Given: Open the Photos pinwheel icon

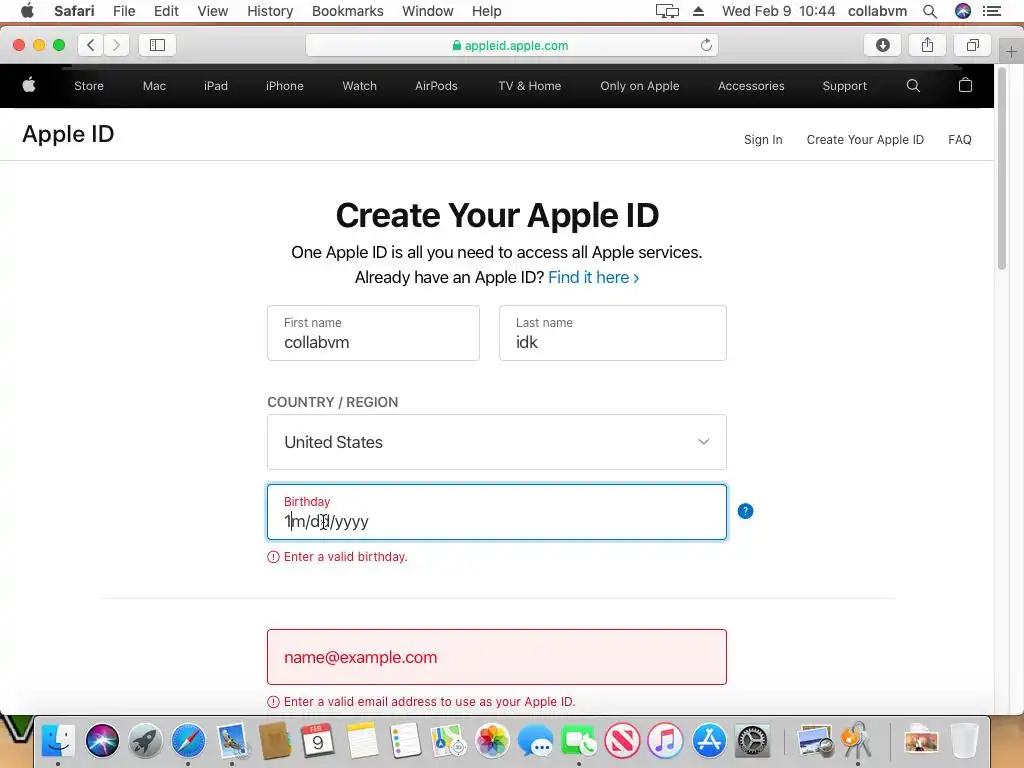Looking at the screenshot, I should 492,741.
